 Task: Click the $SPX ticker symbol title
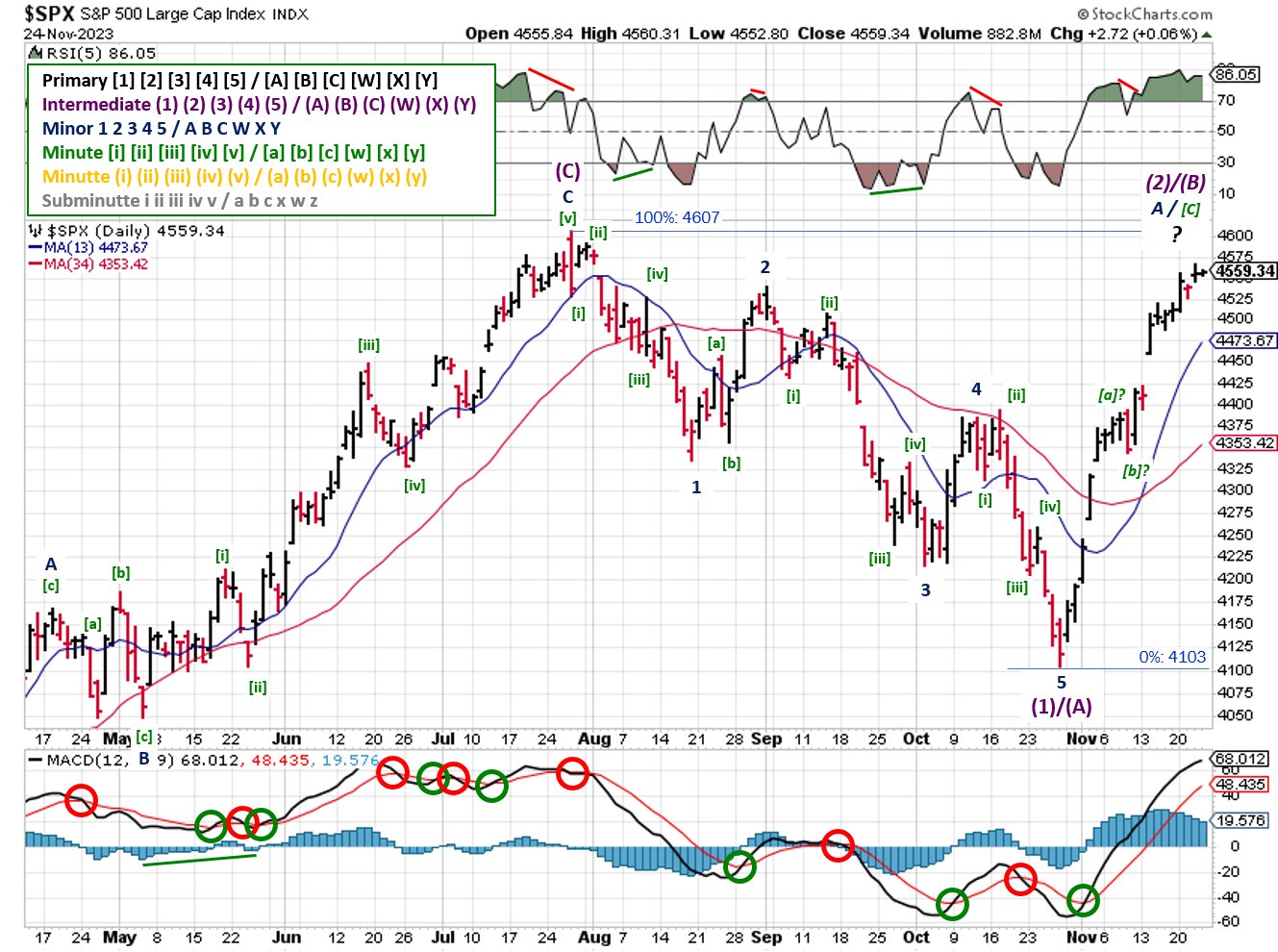49,13
